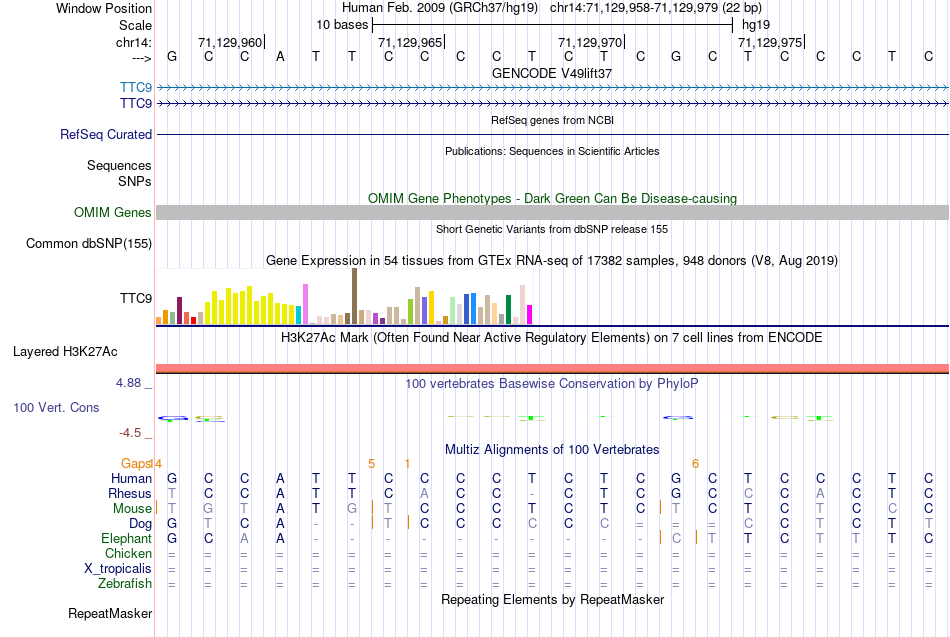950x637 pixels.
Task: Click Short Genetic Variants from dbSNP title
Action: tap(552, 229)
